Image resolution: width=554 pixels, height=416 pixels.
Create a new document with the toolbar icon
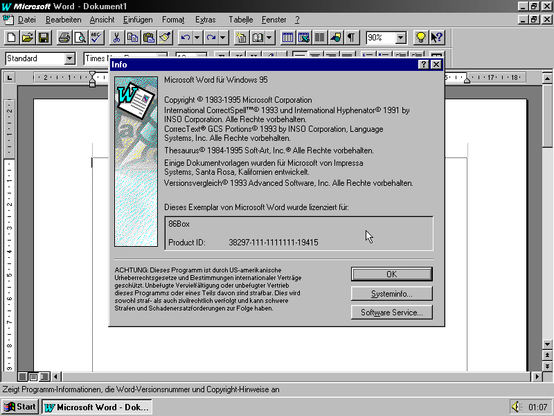[x=11, y=37]
